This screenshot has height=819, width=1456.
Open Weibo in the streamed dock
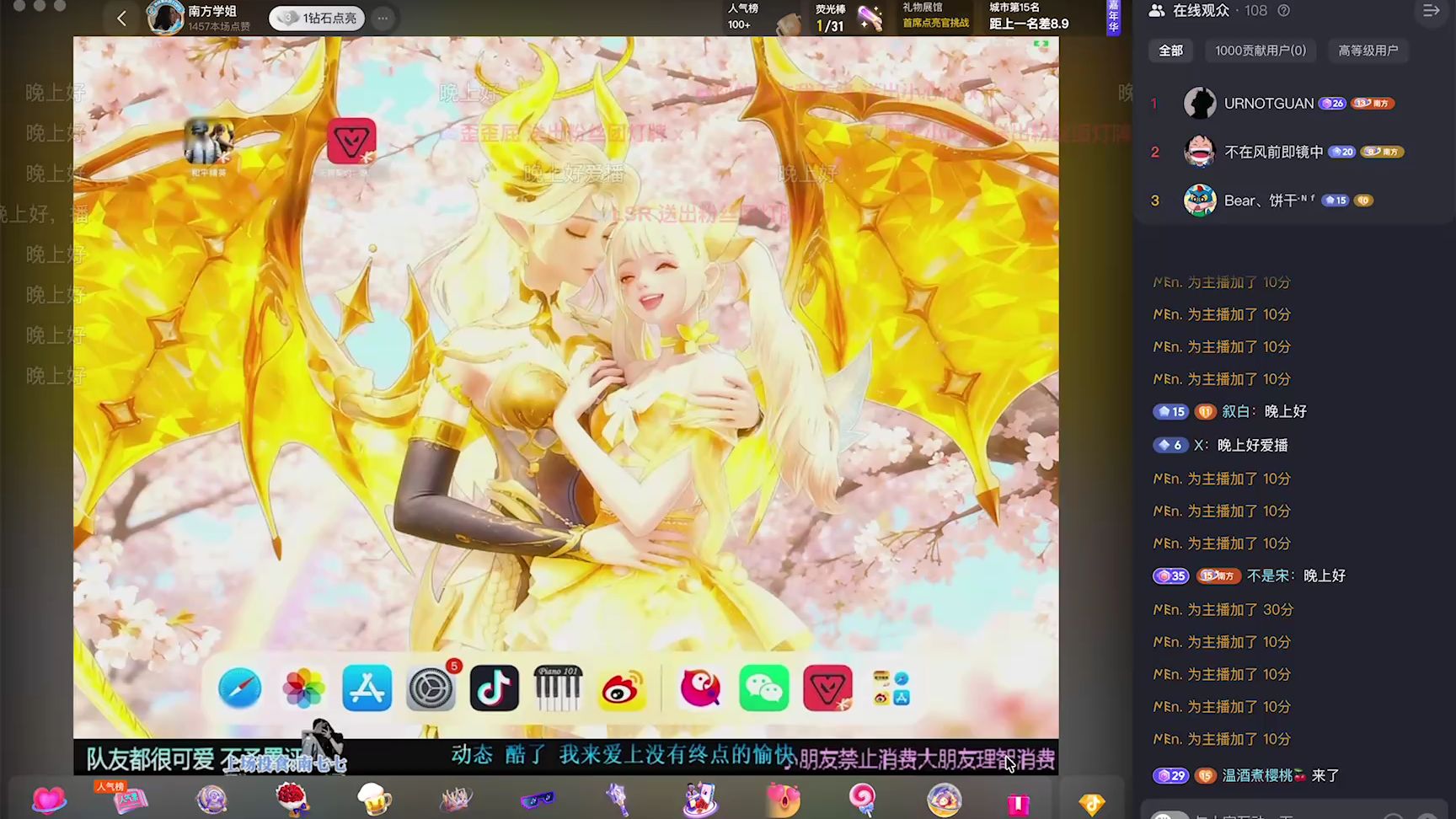coord(622,688)
